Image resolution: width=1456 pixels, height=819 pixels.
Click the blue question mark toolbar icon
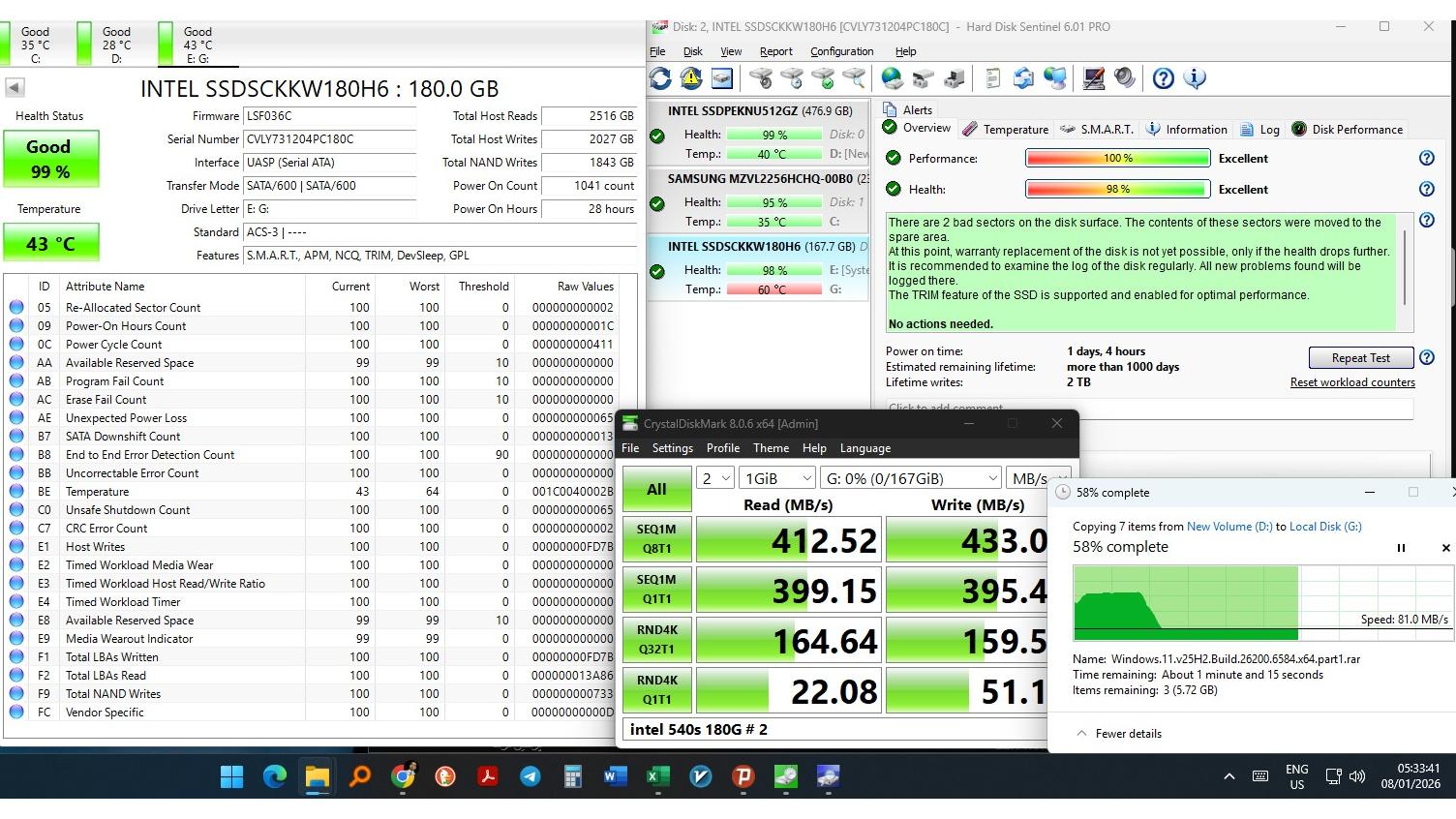1164,78
